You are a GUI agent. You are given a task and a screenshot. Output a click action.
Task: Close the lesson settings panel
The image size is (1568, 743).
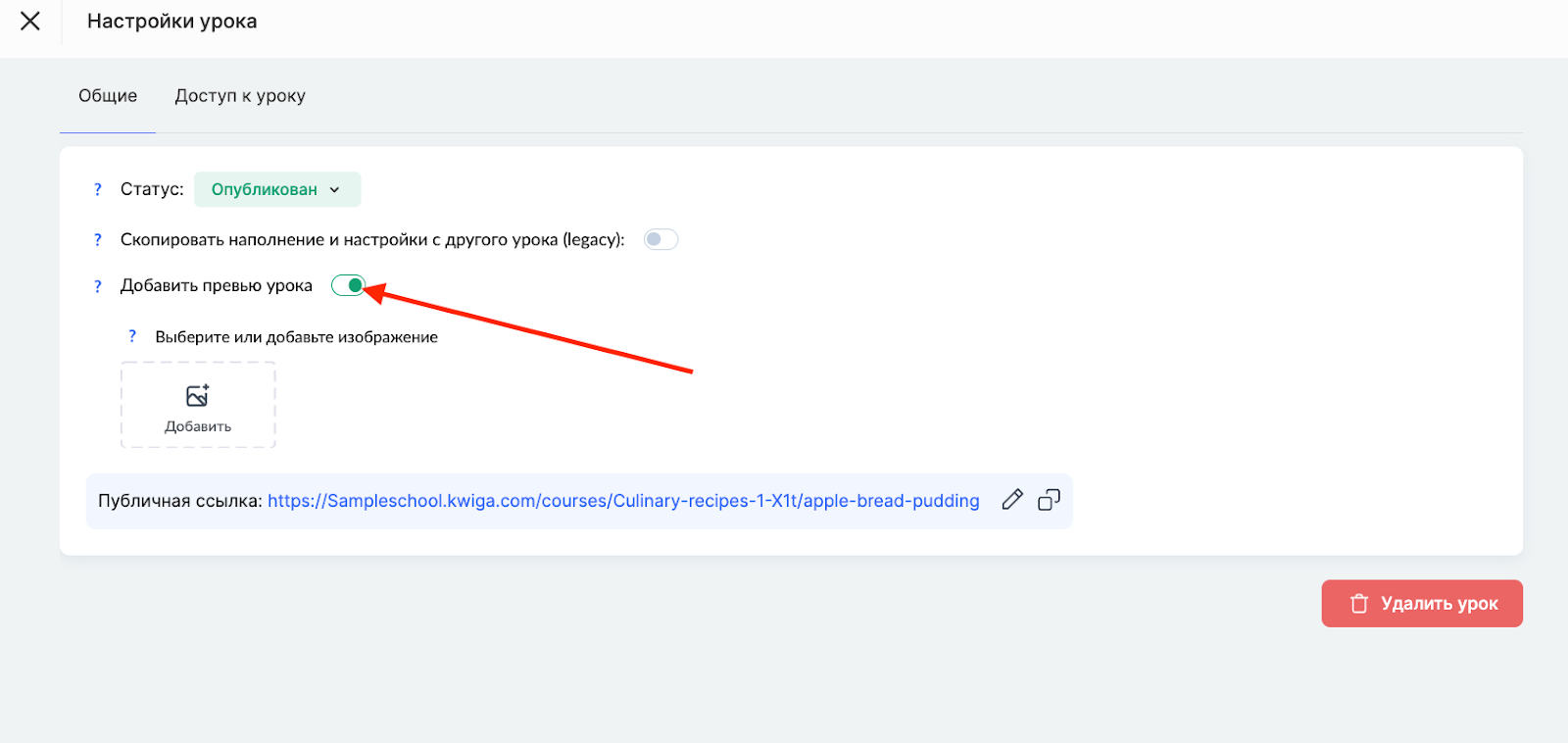[30, 21]
